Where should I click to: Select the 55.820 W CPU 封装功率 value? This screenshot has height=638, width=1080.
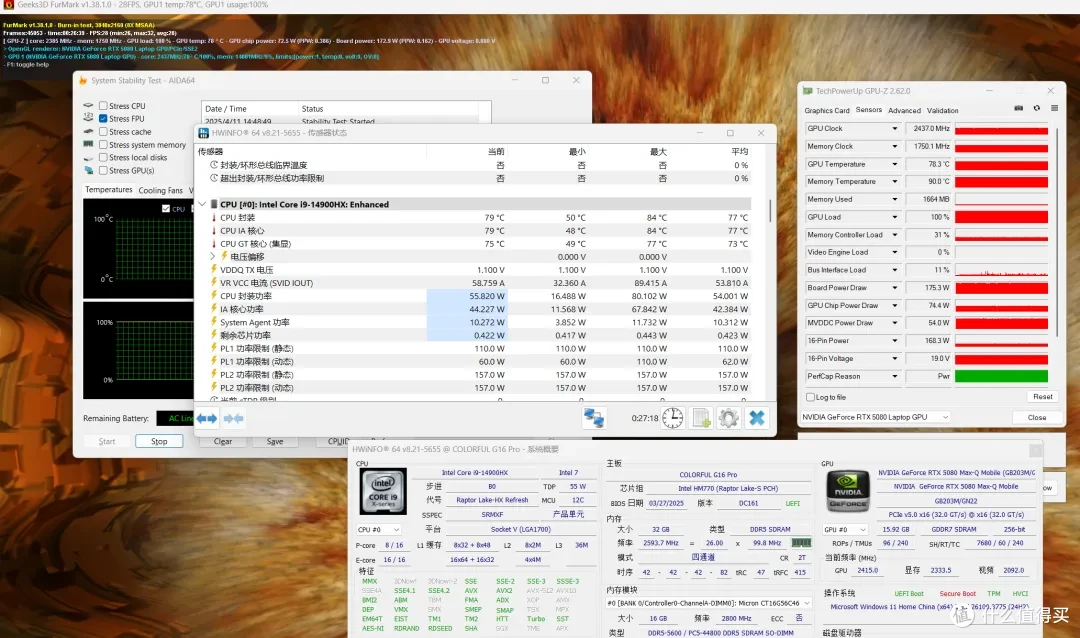(486, 296)
